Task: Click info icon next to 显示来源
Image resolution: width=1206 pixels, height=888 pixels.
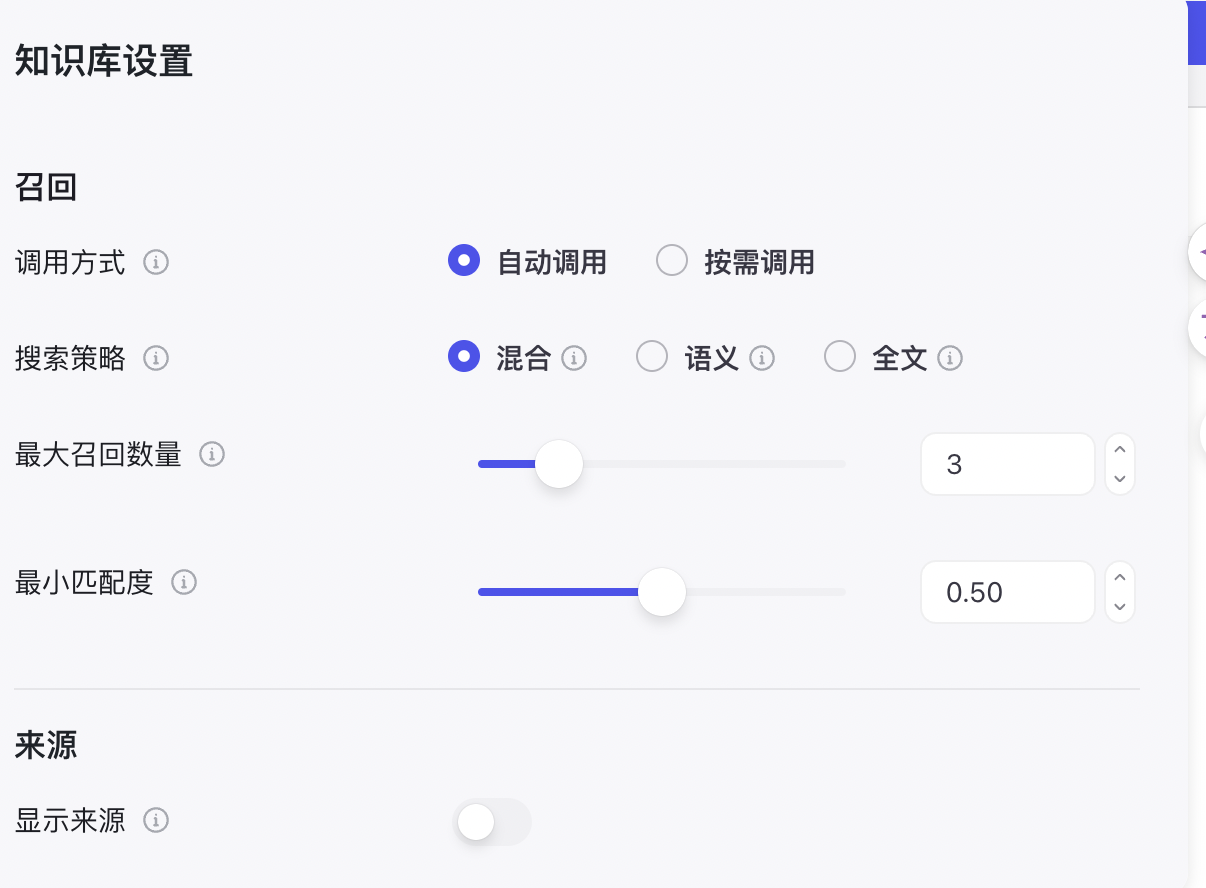Action: pos(156,821)
